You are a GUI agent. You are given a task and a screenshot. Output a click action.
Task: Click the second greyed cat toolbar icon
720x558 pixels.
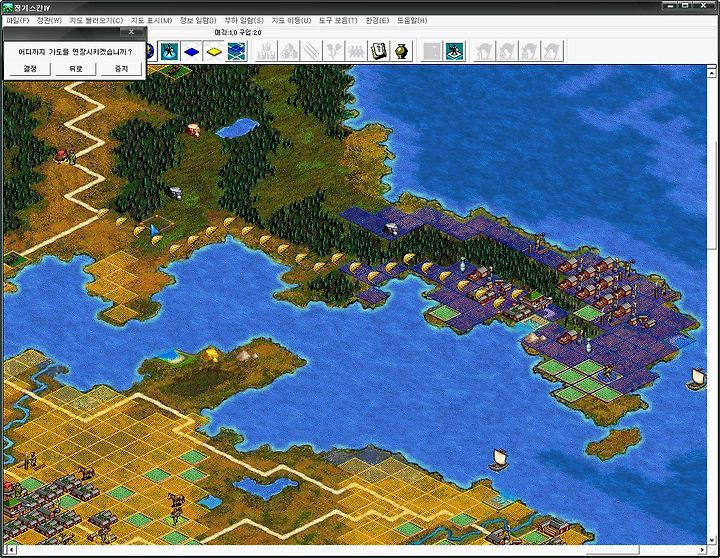click(507, 51)
